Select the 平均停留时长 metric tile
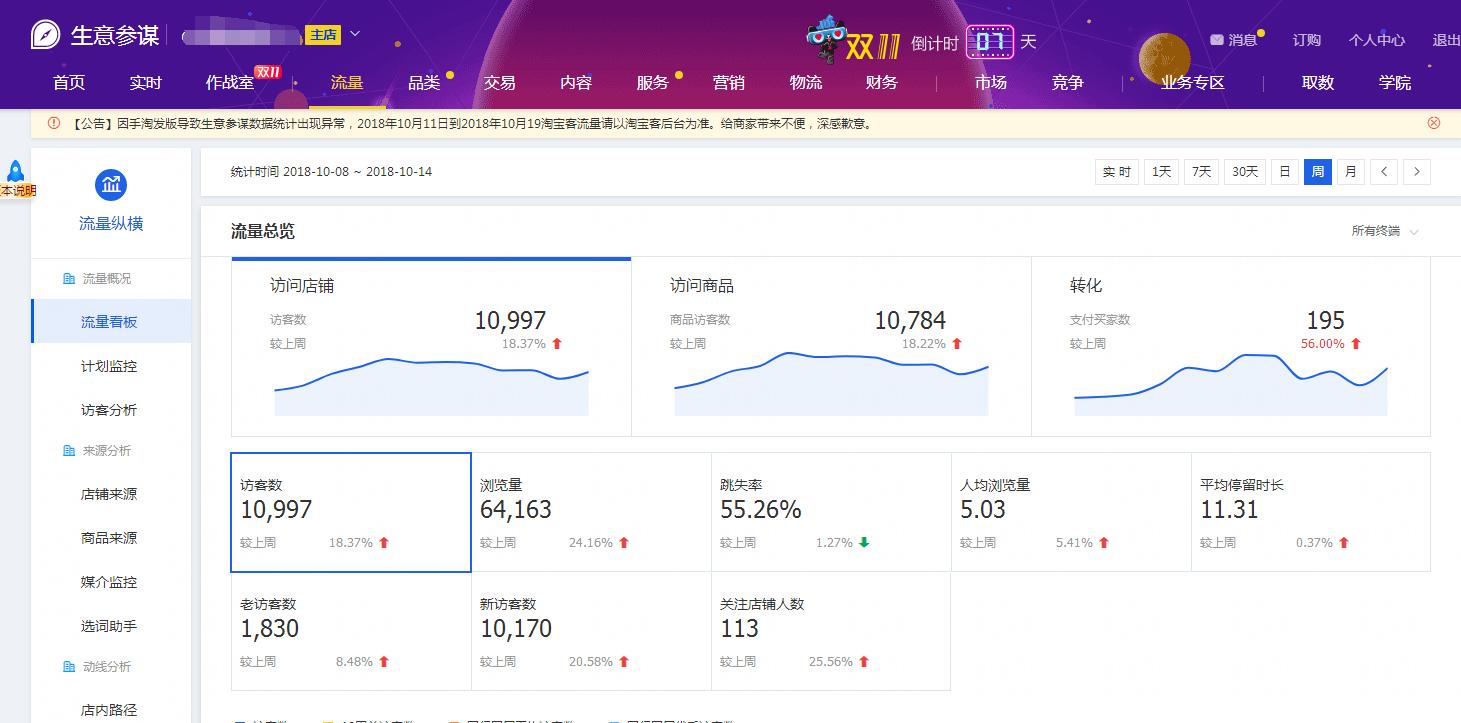 pyautogui.click(x=1311, y=512)
